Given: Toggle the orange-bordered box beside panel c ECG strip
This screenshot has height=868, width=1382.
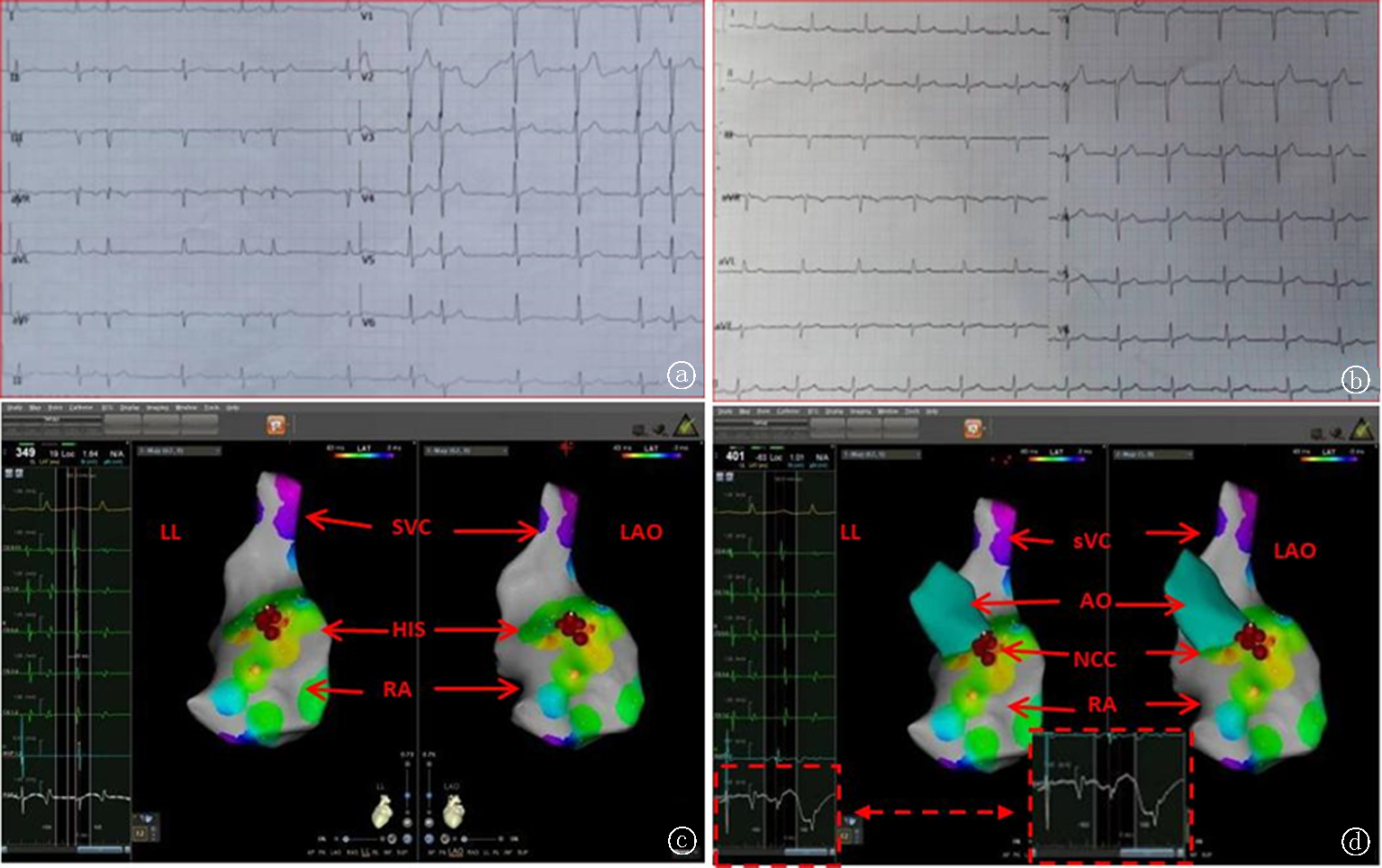Looking at the screenshot, I should 140,835.
